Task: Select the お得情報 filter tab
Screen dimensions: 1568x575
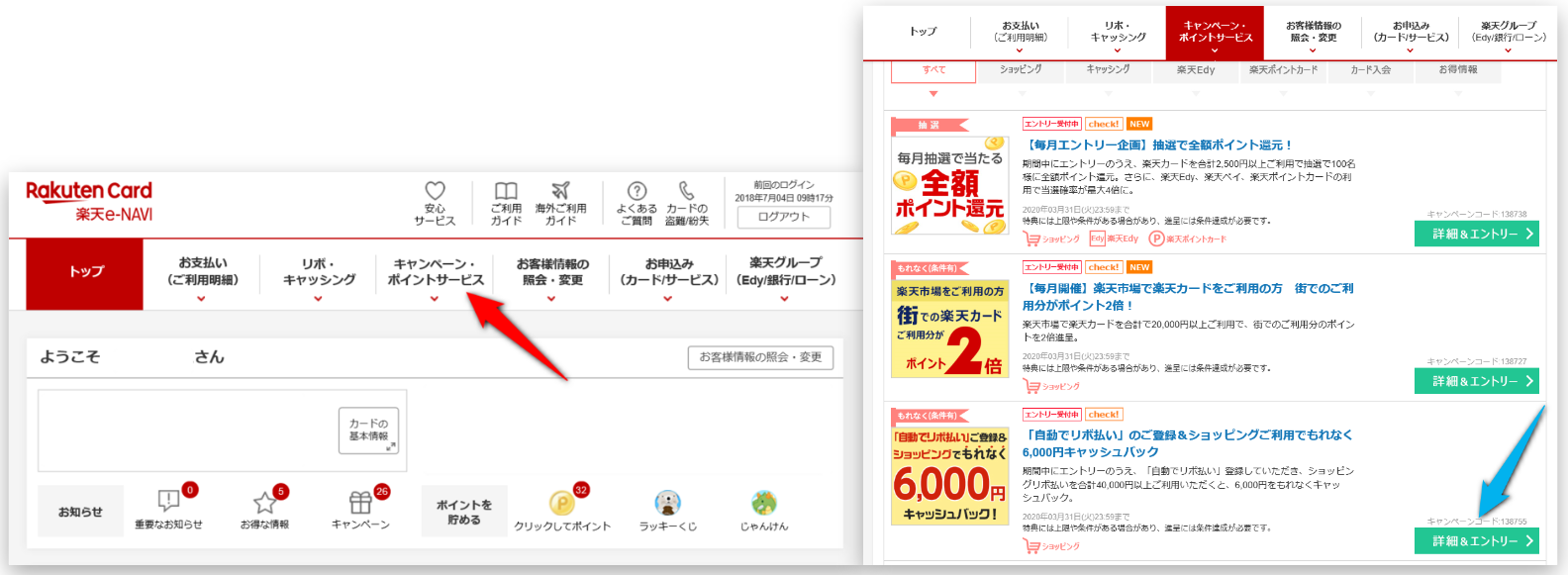Action: [x=1458, y=70]
